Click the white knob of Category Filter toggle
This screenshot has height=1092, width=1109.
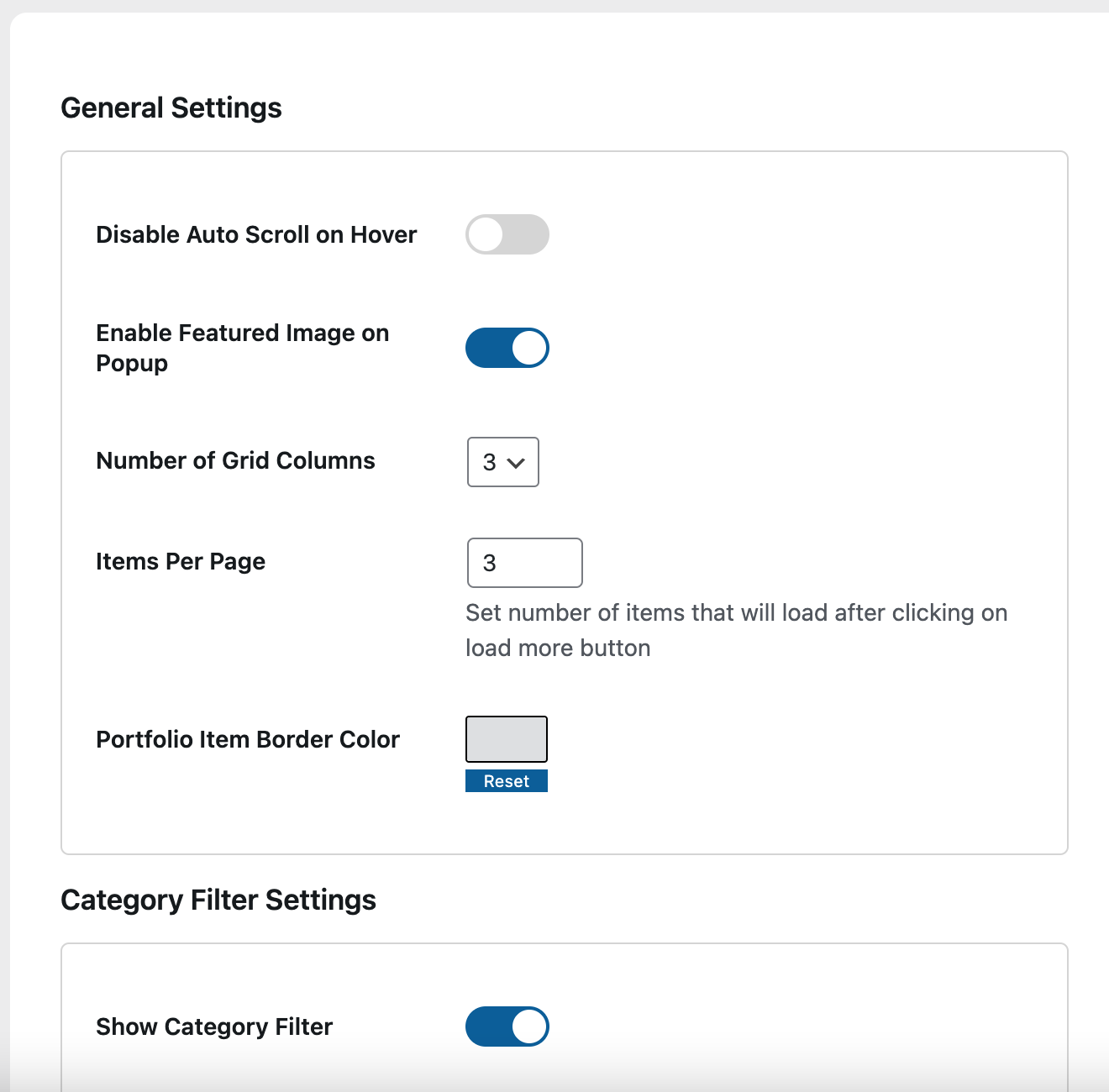(x=529, y=1026)
